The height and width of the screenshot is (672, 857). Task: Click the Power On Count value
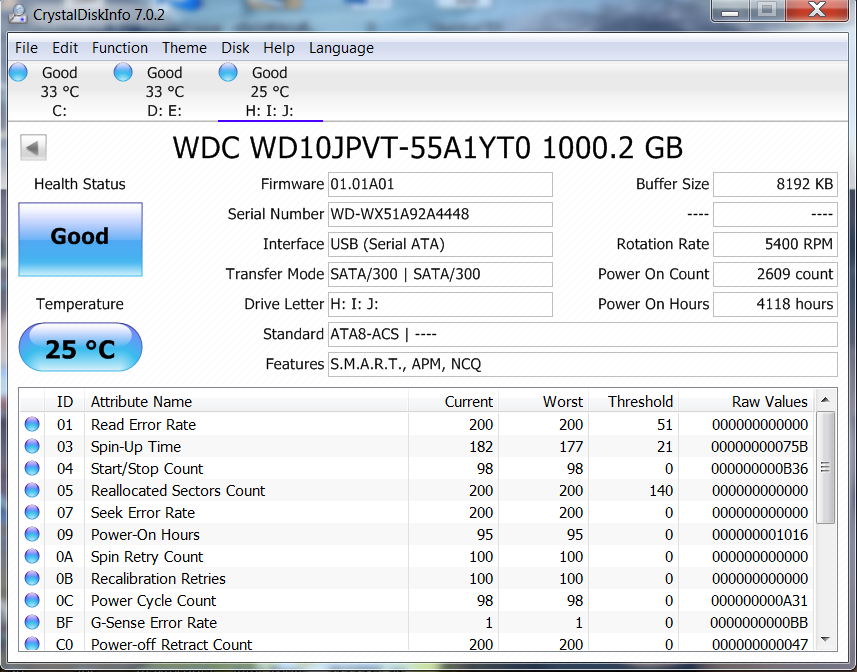point(775,274)
